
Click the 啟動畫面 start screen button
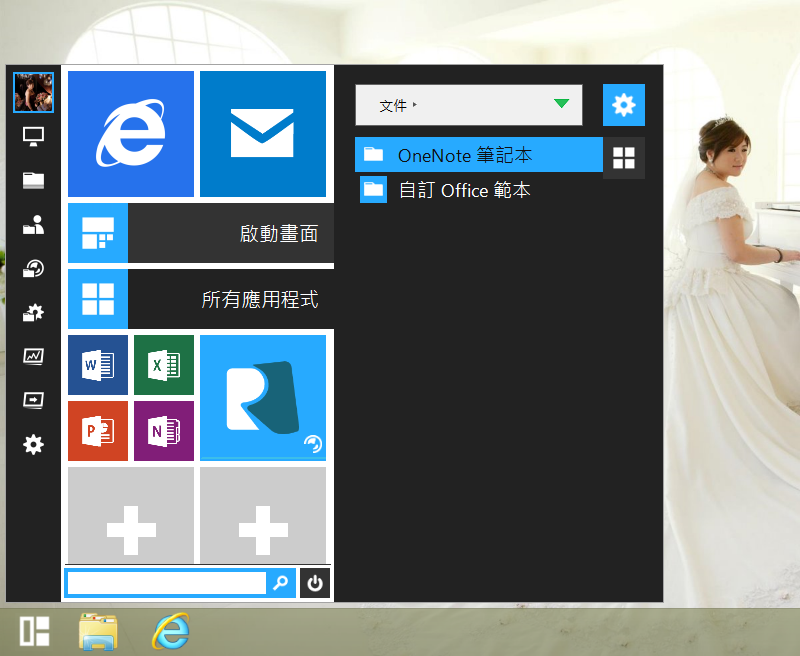pos(201,233)
